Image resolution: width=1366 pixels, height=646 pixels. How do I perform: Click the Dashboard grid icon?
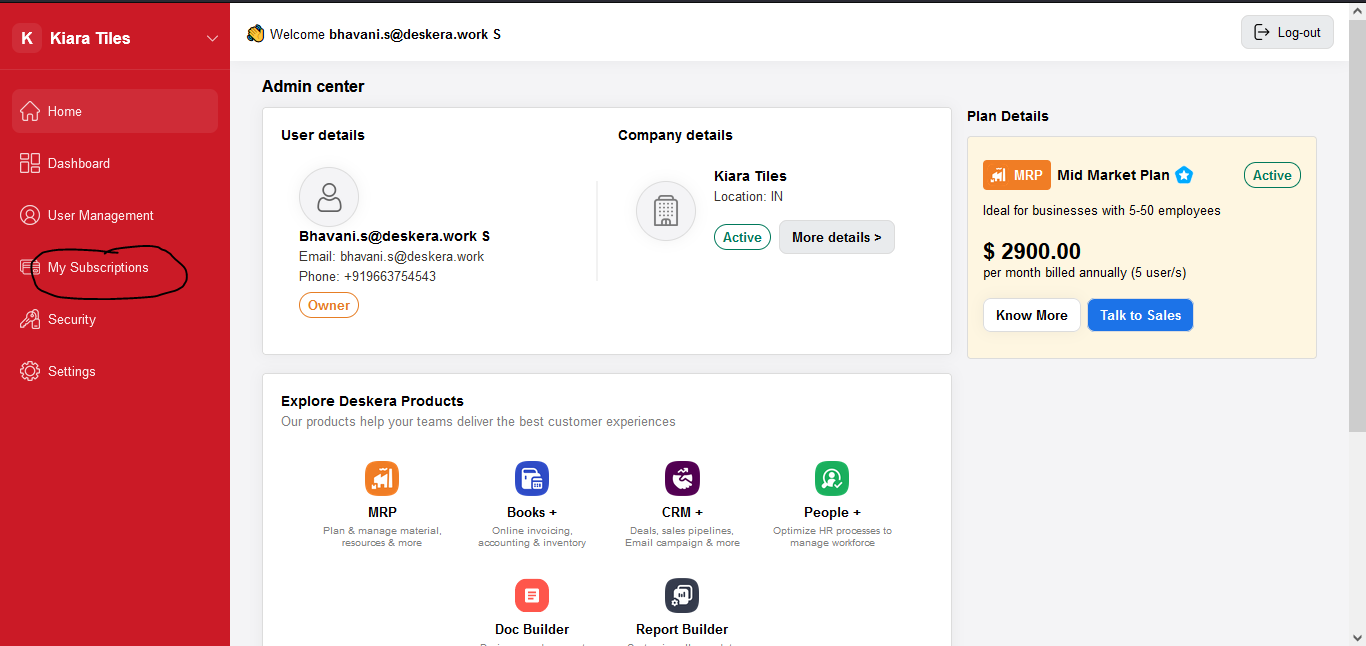coord(30,163)
